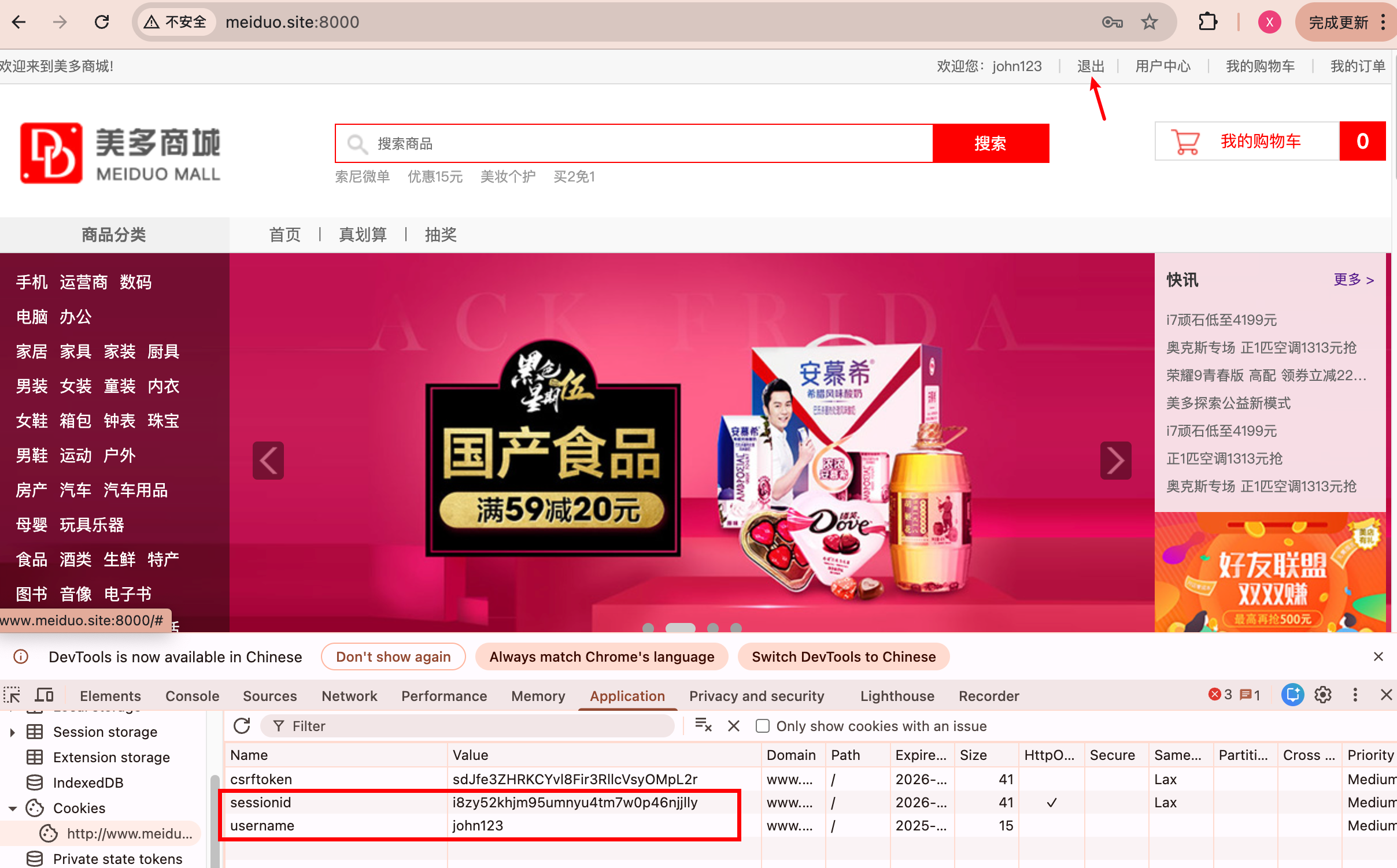Viewport: 1397px width, 868px height.
Task: Activate the inspect element picker icon
Action: click(x=12, y=695)
